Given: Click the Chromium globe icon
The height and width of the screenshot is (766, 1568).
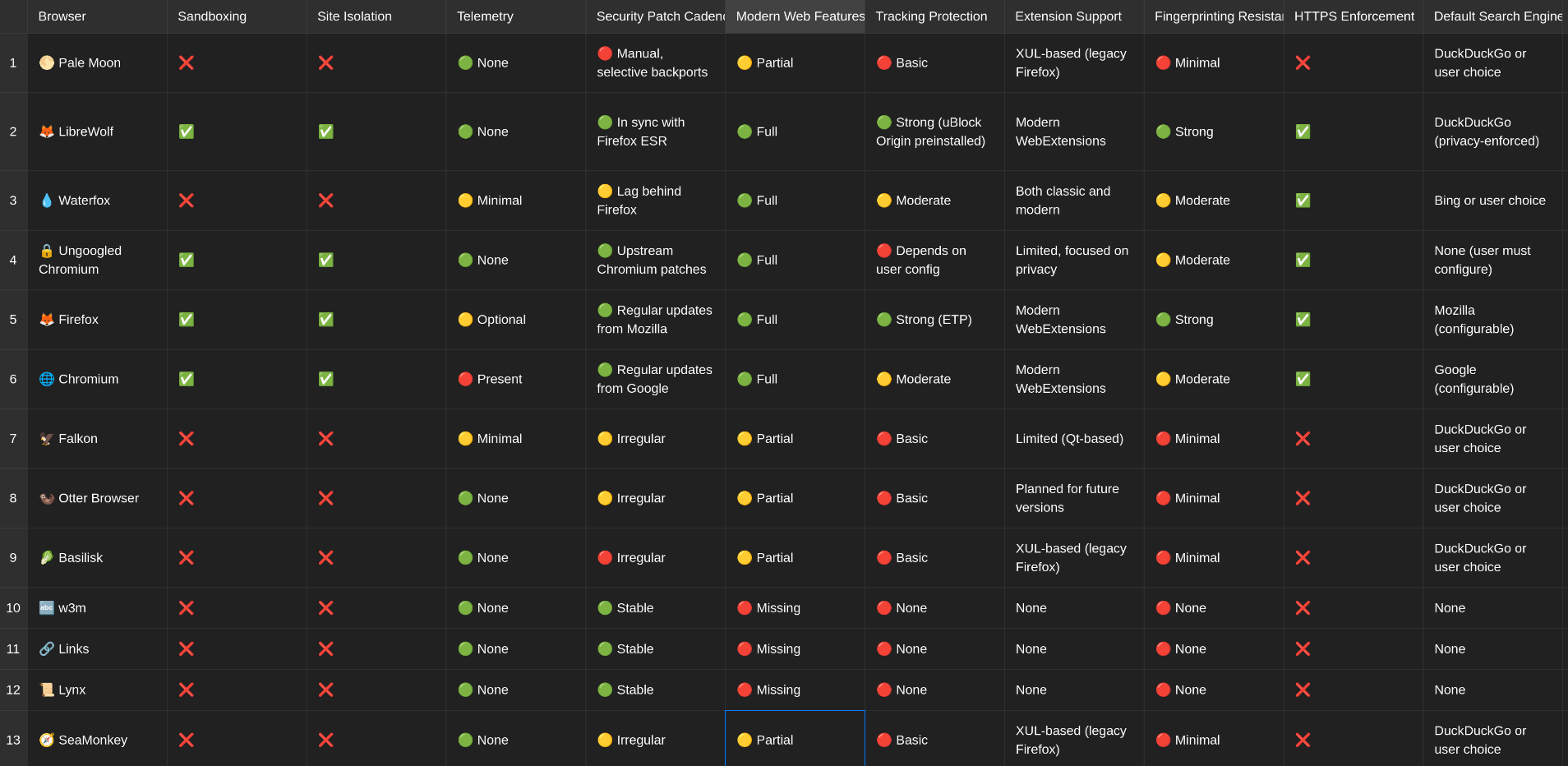Looking at the screenshot, I should 47,379.
